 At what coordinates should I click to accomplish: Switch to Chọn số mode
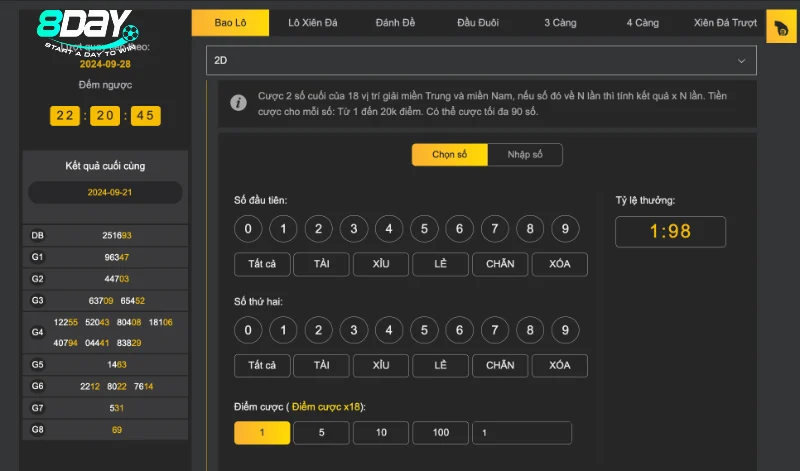449,155
